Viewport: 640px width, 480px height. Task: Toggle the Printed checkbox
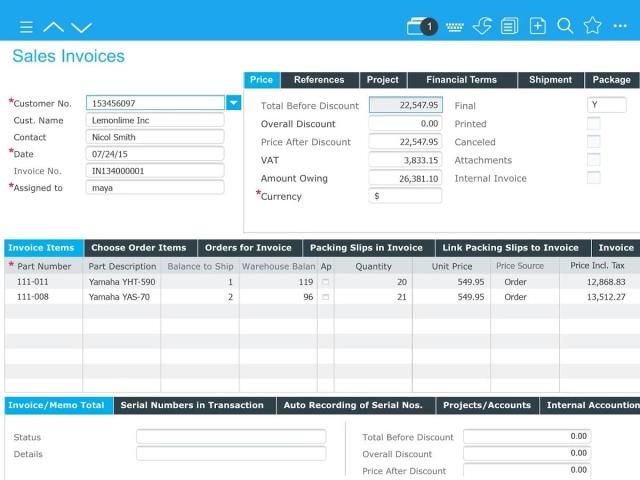click(x=593, y=124)
